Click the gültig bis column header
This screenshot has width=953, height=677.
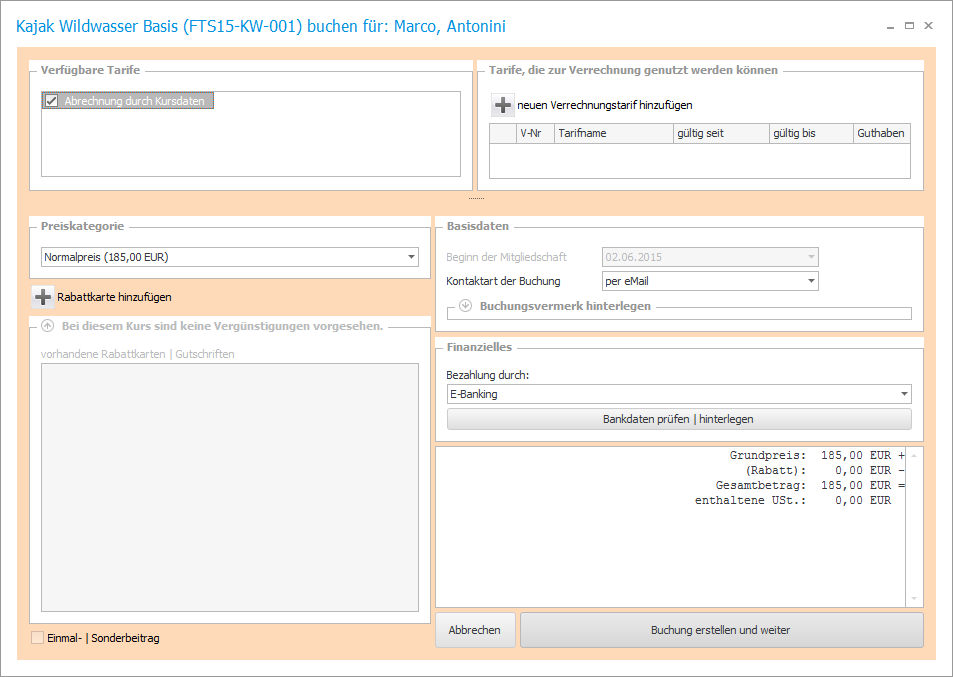[x=810, y=133]
